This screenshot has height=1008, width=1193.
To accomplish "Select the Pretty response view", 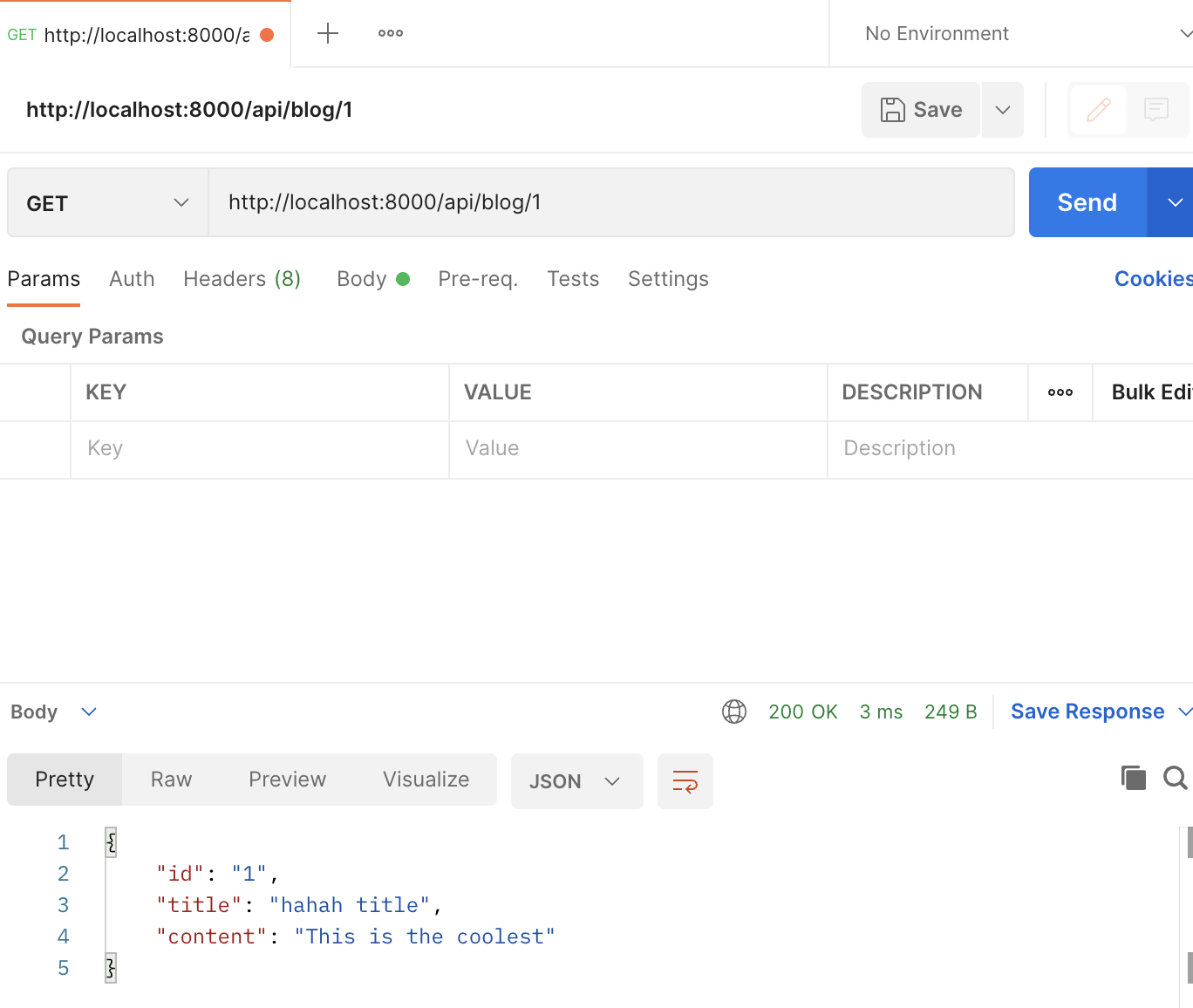I will [65, 780].
